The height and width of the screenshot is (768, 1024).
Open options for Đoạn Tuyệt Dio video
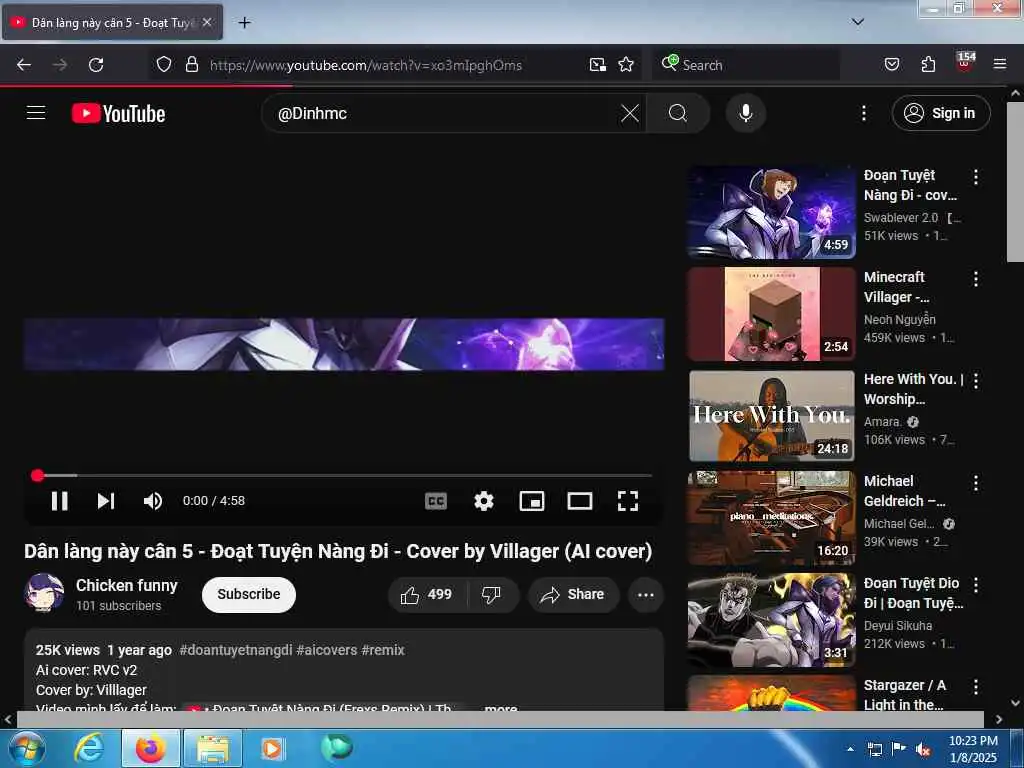click(976, 584)
